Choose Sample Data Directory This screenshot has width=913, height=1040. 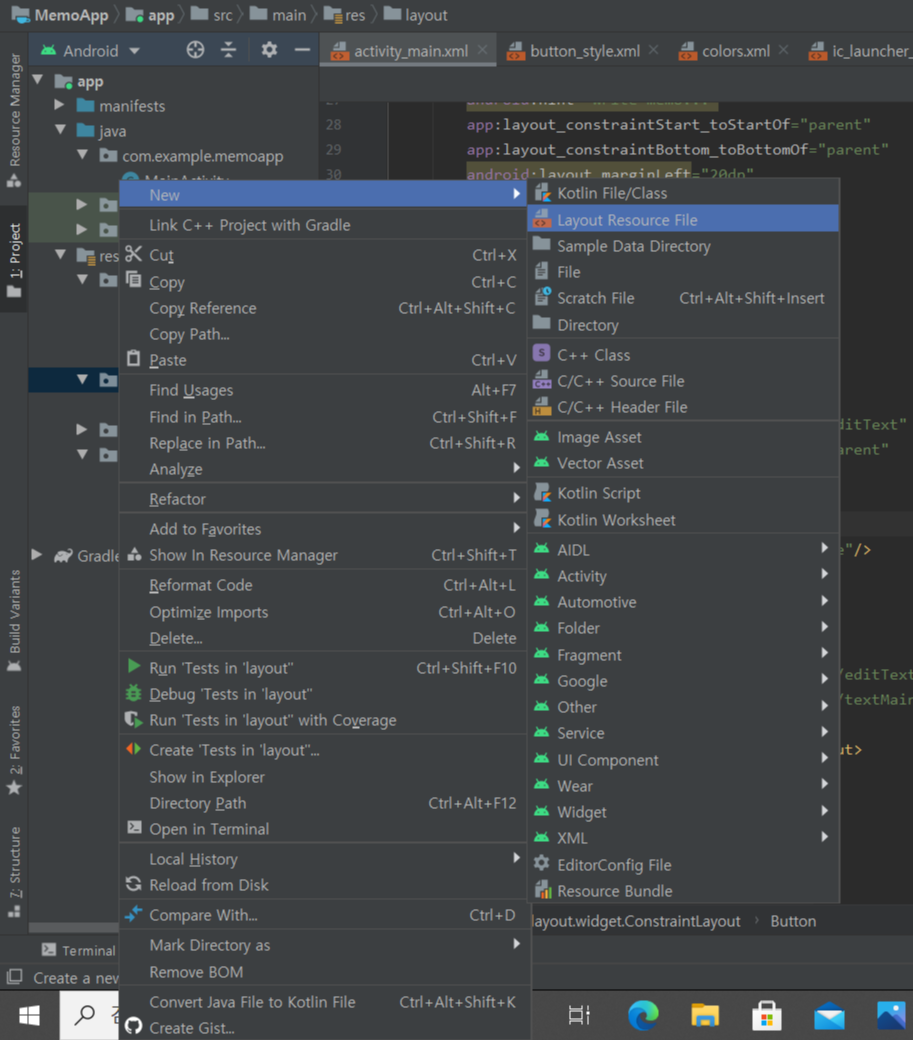pyautogui.click(x=683, y=246)
